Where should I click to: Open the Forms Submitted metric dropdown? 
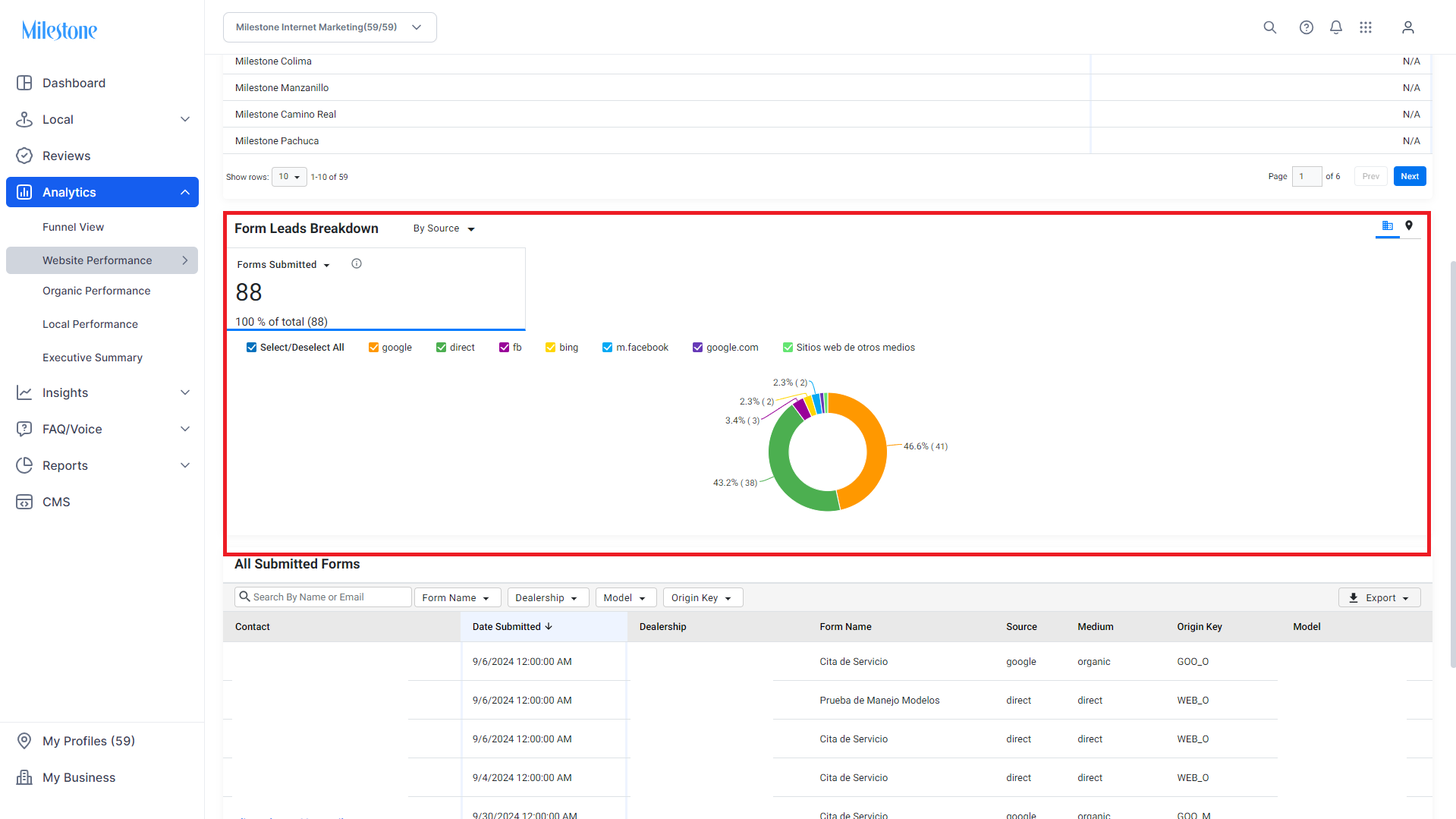pos(283,265)
